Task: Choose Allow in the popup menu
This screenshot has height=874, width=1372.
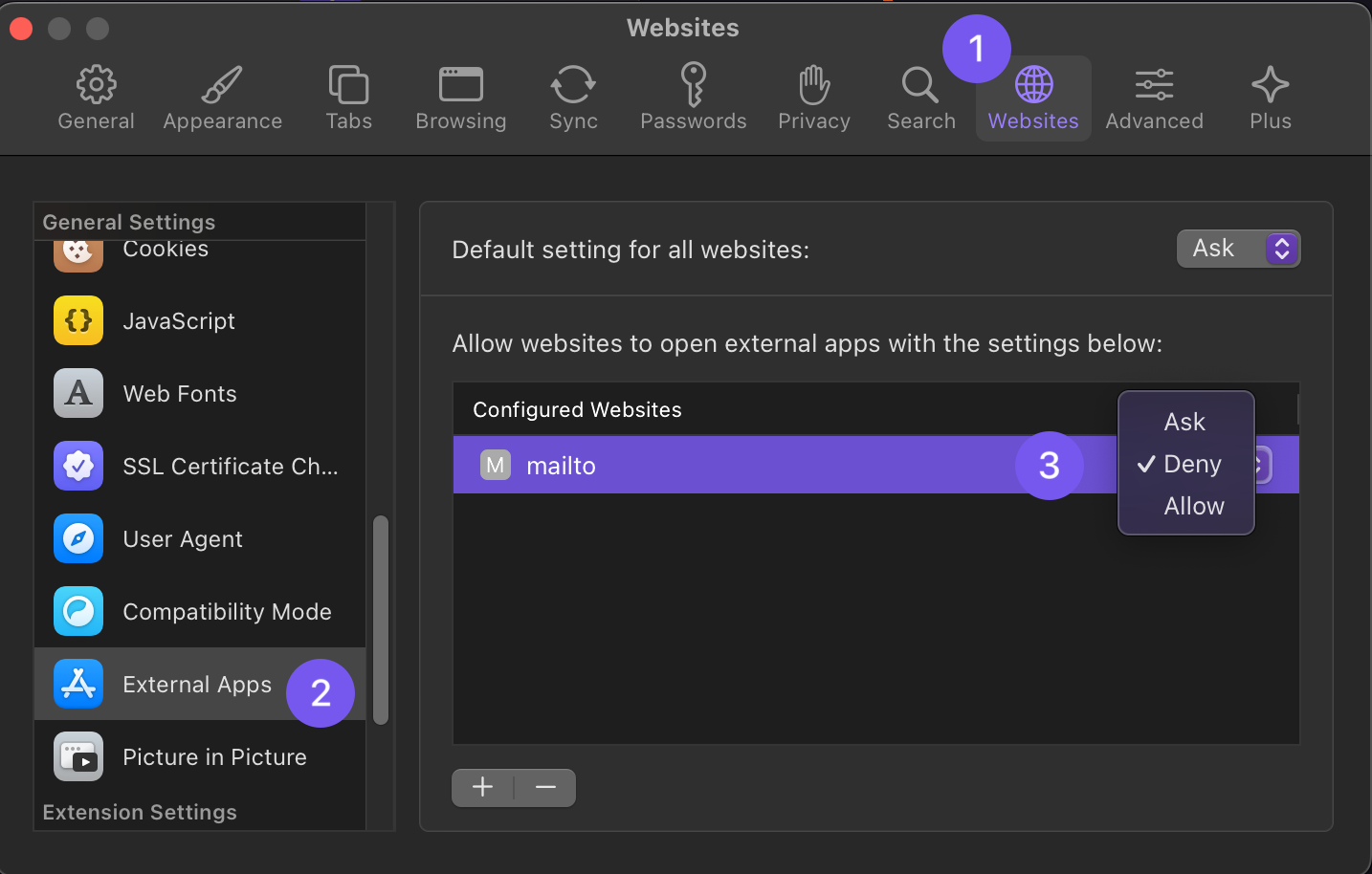Action: tap(1193, 506)
